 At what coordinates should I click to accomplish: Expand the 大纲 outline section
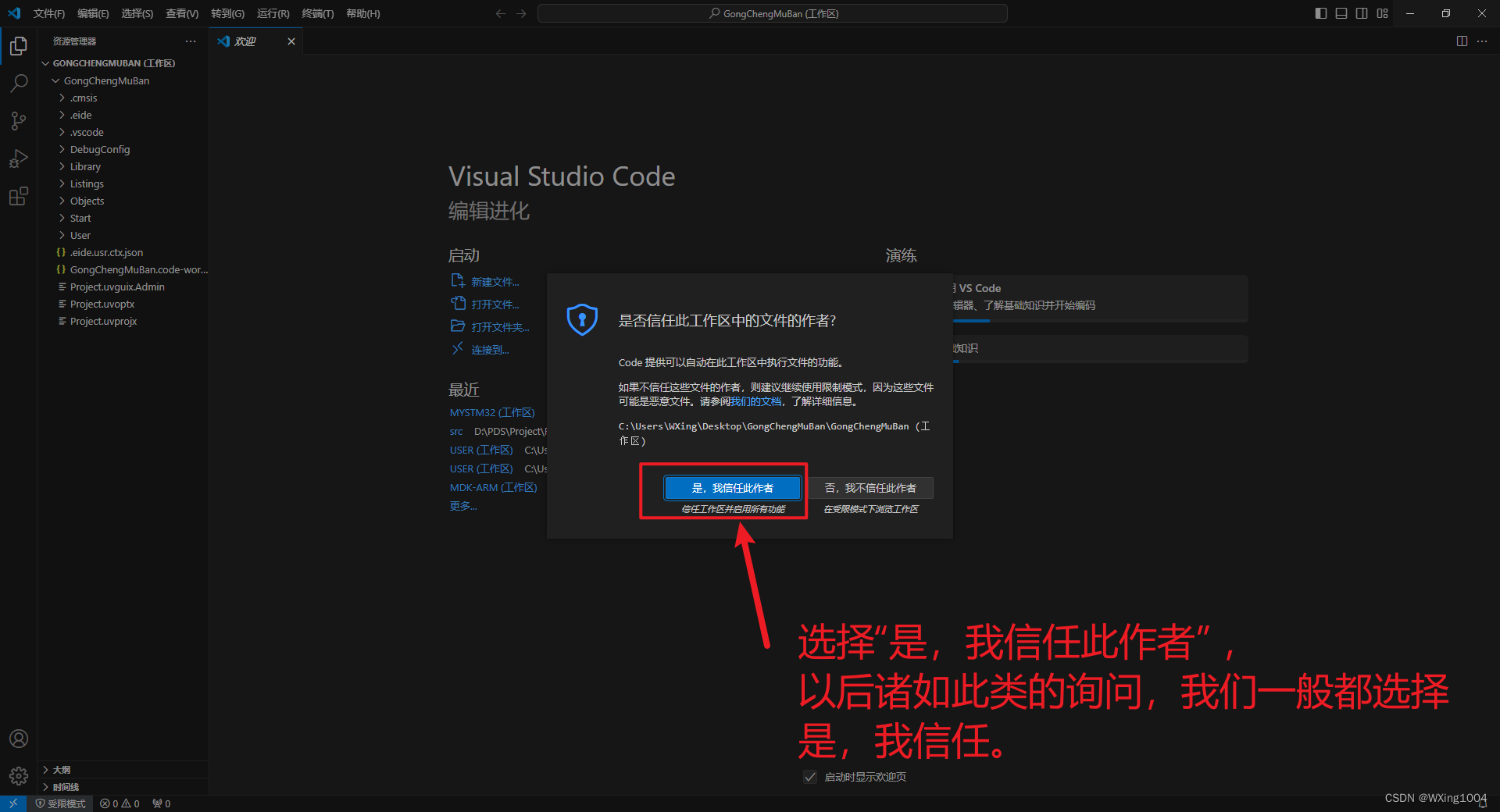point(123,770)
